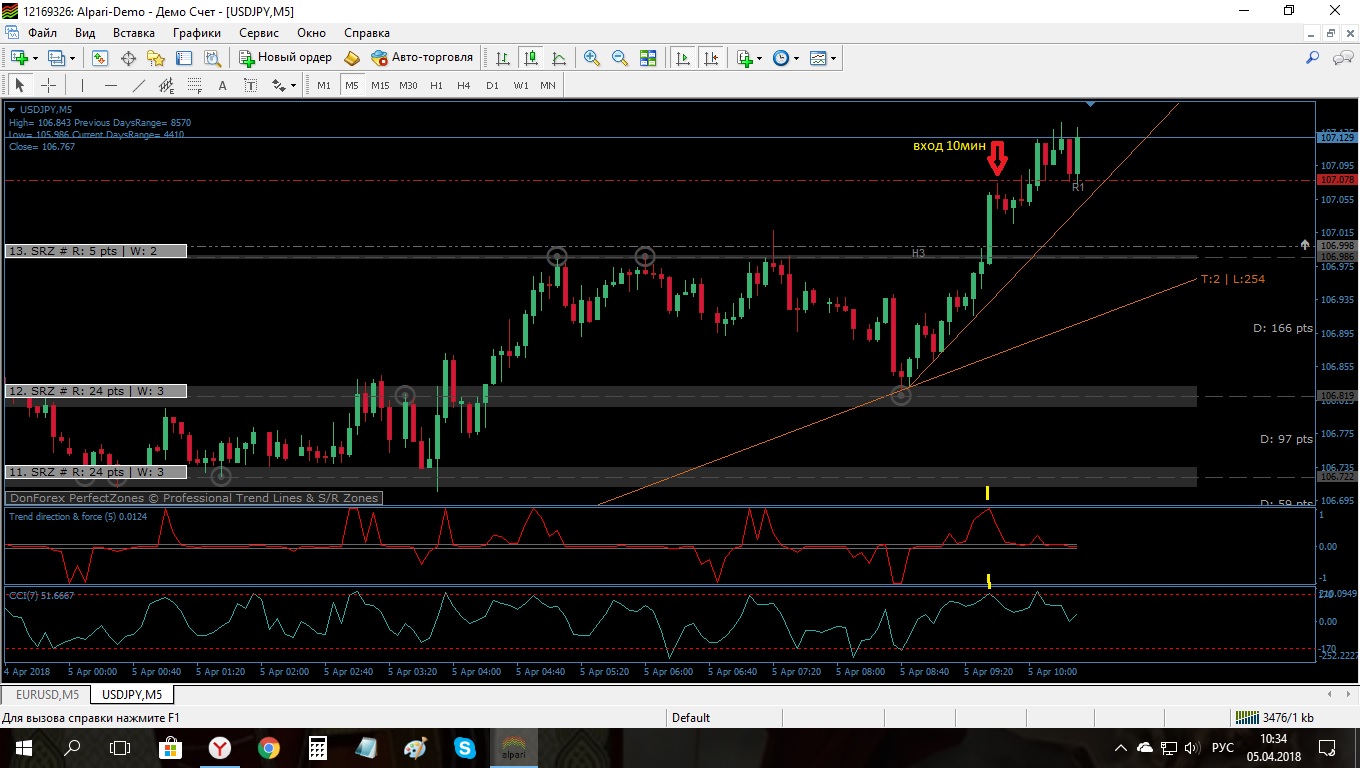Switch to the EURUSD,M5 chart tab
Viewport: 1360px width, 768px height.
click(x=46, y=694)
